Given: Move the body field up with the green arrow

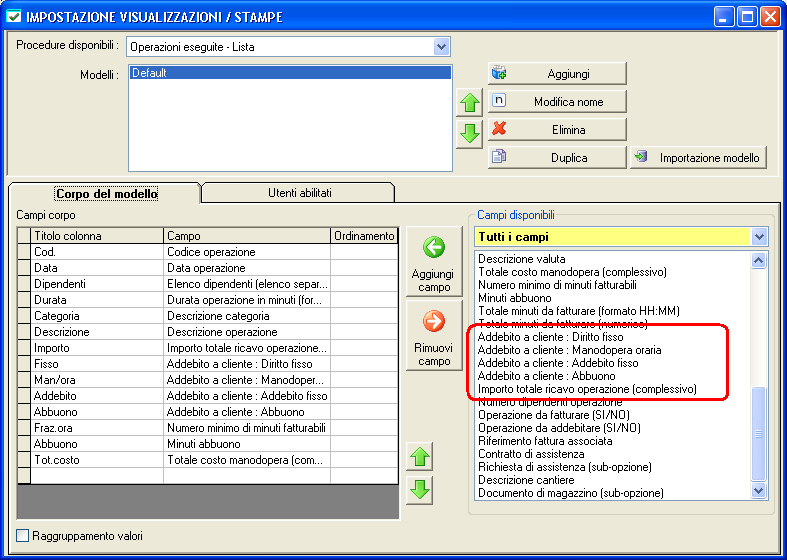Looking at the screenshot, I should [x=420, y=457].
